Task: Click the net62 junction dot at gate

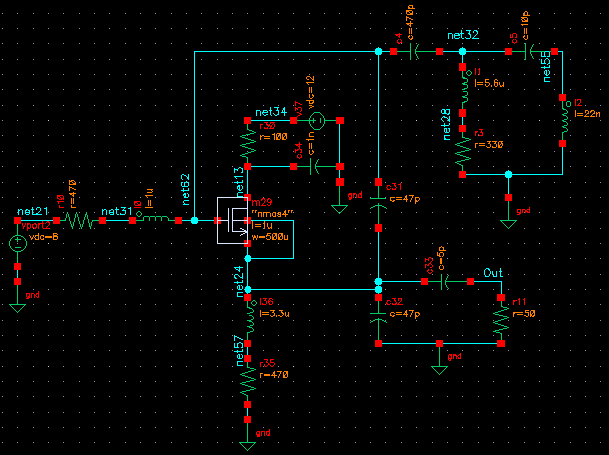Action: coord(195,220)
